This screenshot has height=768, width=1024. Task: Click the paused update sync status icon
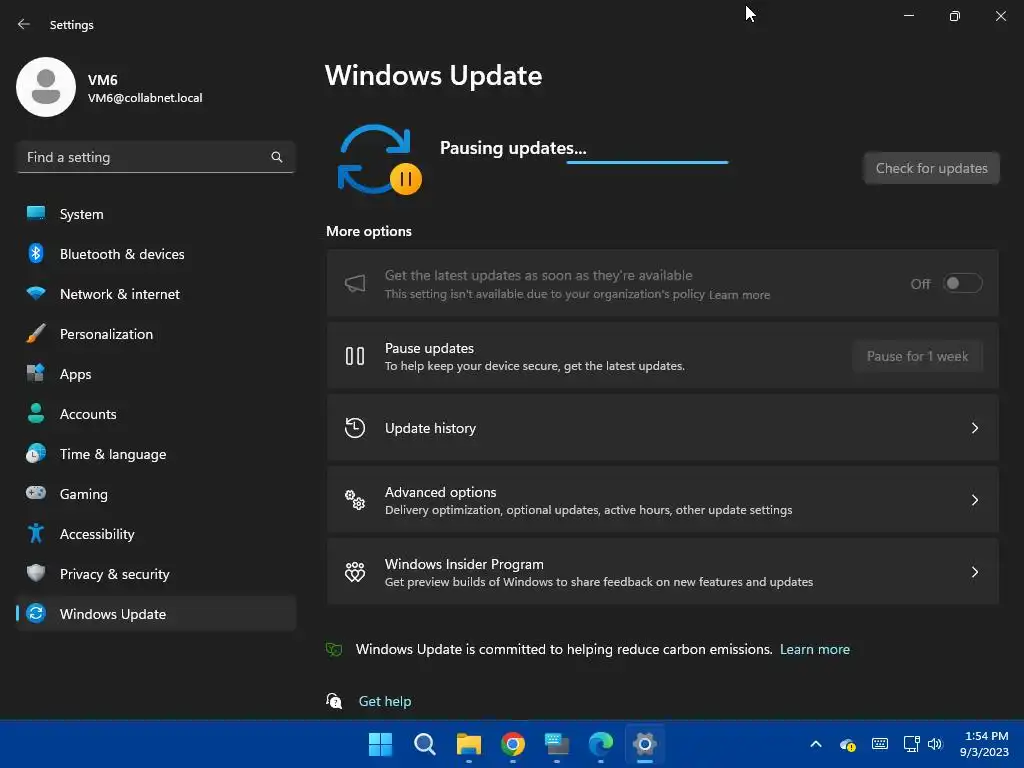pyautogui.click(x=379, y=160)
